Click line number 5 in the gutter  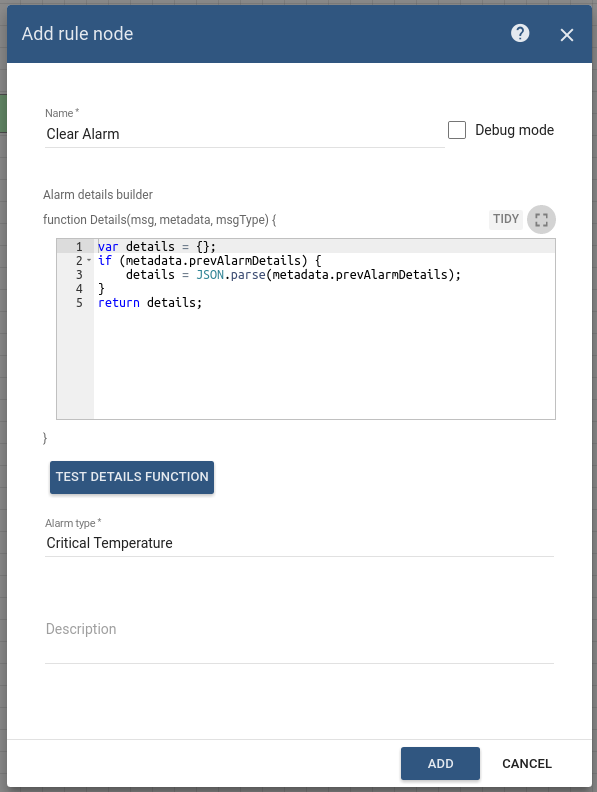(79, 303)
